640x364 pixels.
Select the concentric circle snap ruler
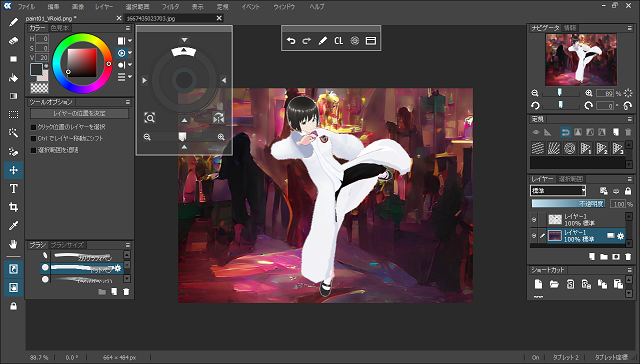(569, 148)
